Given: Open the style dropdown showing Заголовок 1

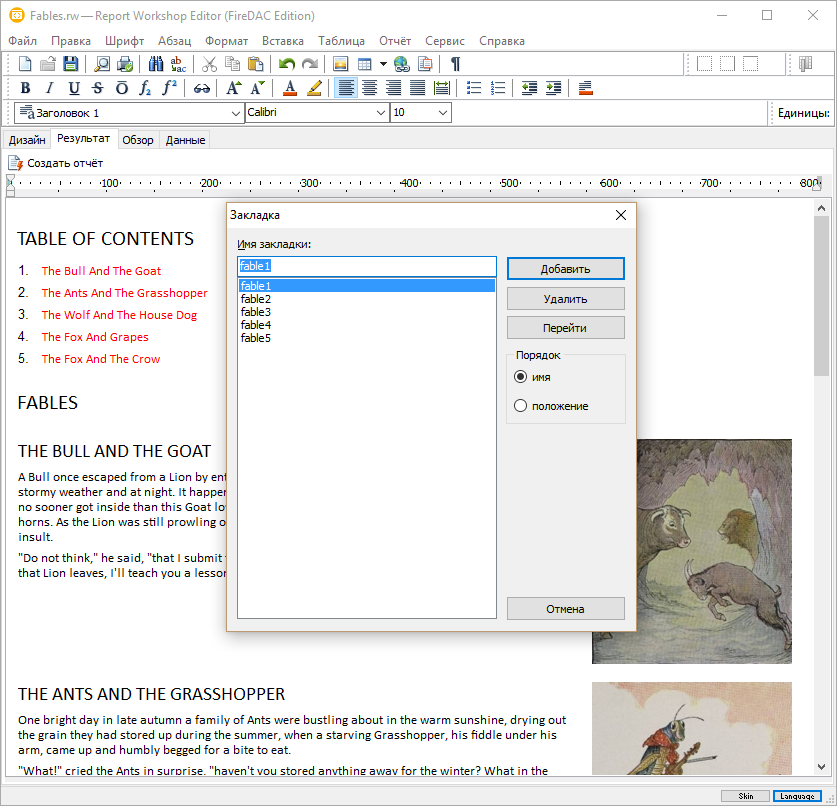Looking at the screenshot, I should (x=129, y=113).
